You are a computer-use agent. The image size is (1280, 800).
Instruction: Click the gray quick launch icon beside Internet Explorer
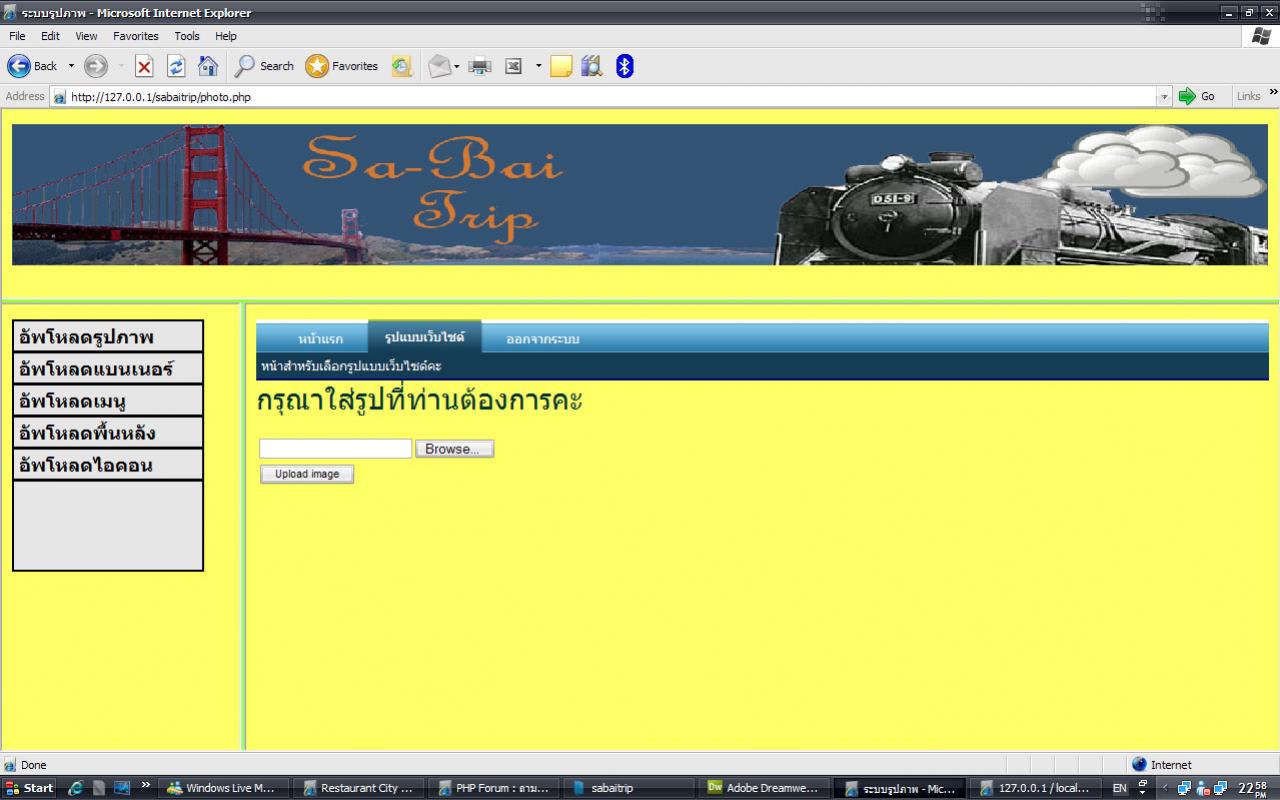click(x=99, y=788)
